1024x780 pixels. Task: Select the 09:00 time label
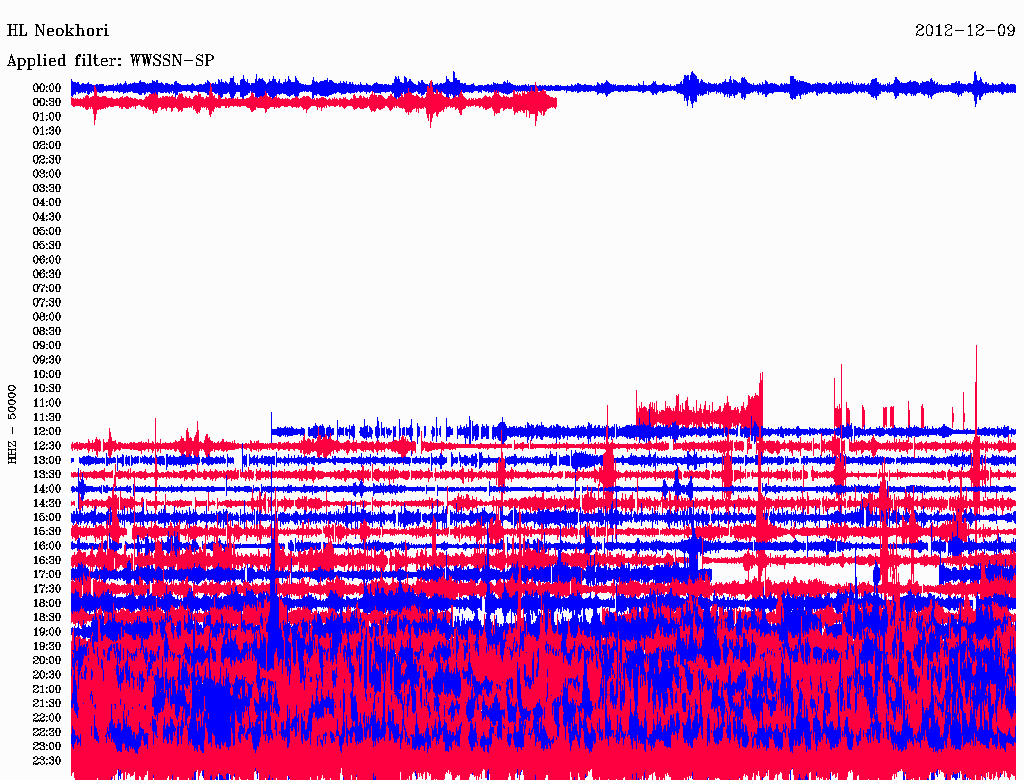(x=47, y=346)
